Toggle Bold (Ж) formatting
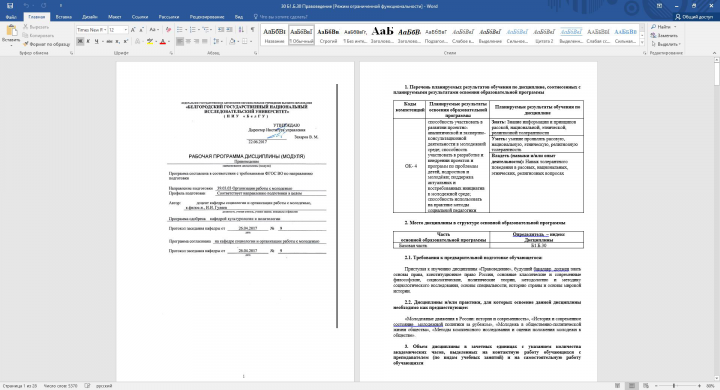The height and width of the screenshot is (390, 720). (x=80, y=41)
